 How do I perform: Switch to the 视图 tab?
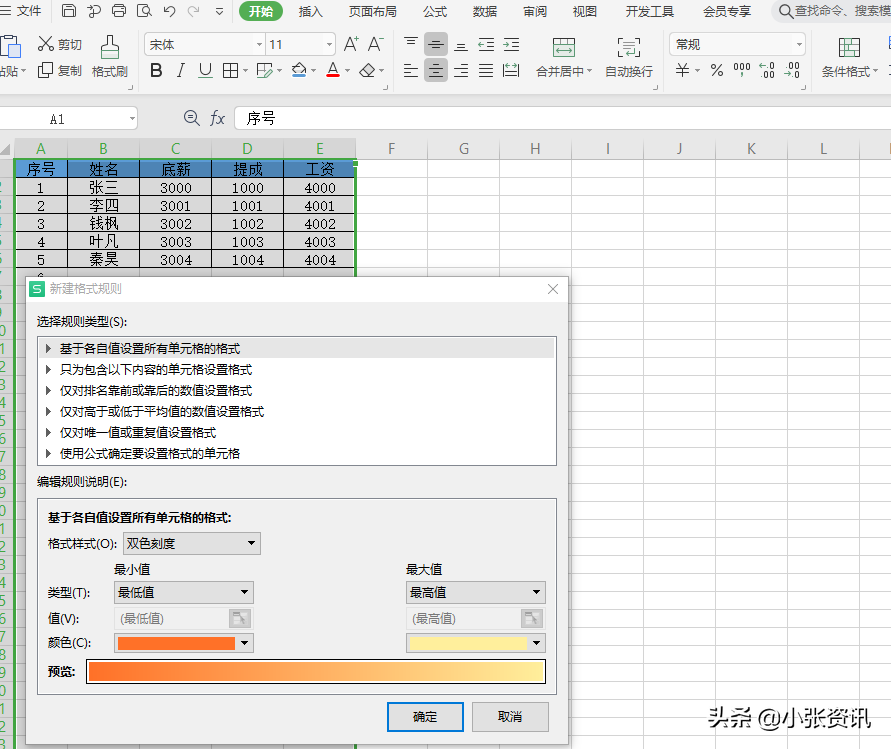tap(585, 11)
